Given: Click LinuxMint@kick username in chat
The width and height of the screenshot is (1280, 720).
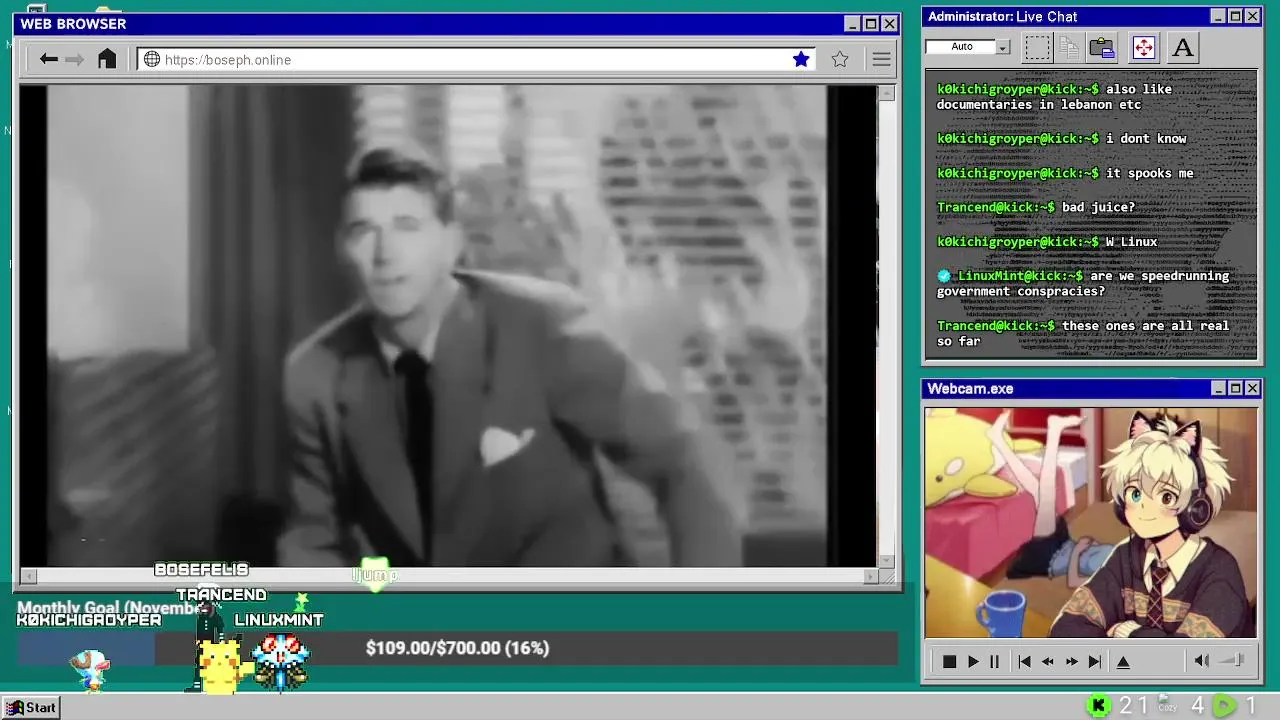Looking at the screenshot, I should click(x=1020, y=275).
